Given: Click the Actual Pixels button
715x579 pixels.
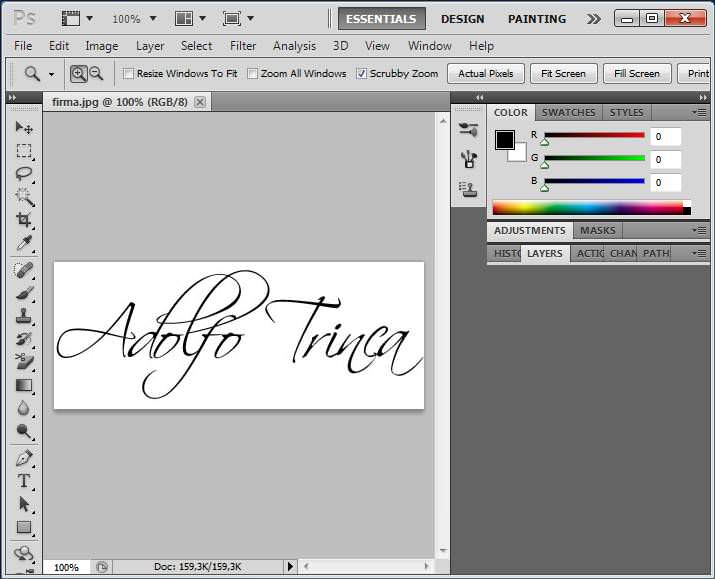Looking at the screenshot, I should pyautogui.click(x=486, y=73).
